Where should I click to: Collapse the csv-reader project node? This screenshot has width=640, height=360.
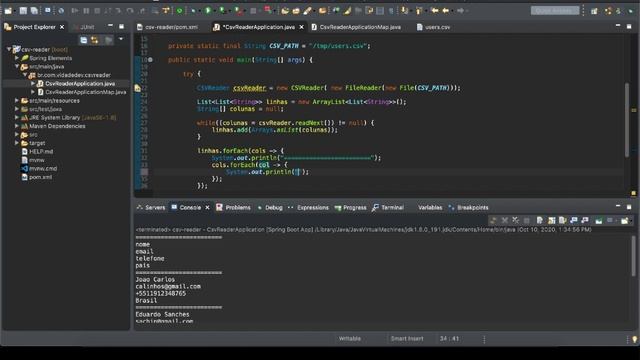click(9, 49)
